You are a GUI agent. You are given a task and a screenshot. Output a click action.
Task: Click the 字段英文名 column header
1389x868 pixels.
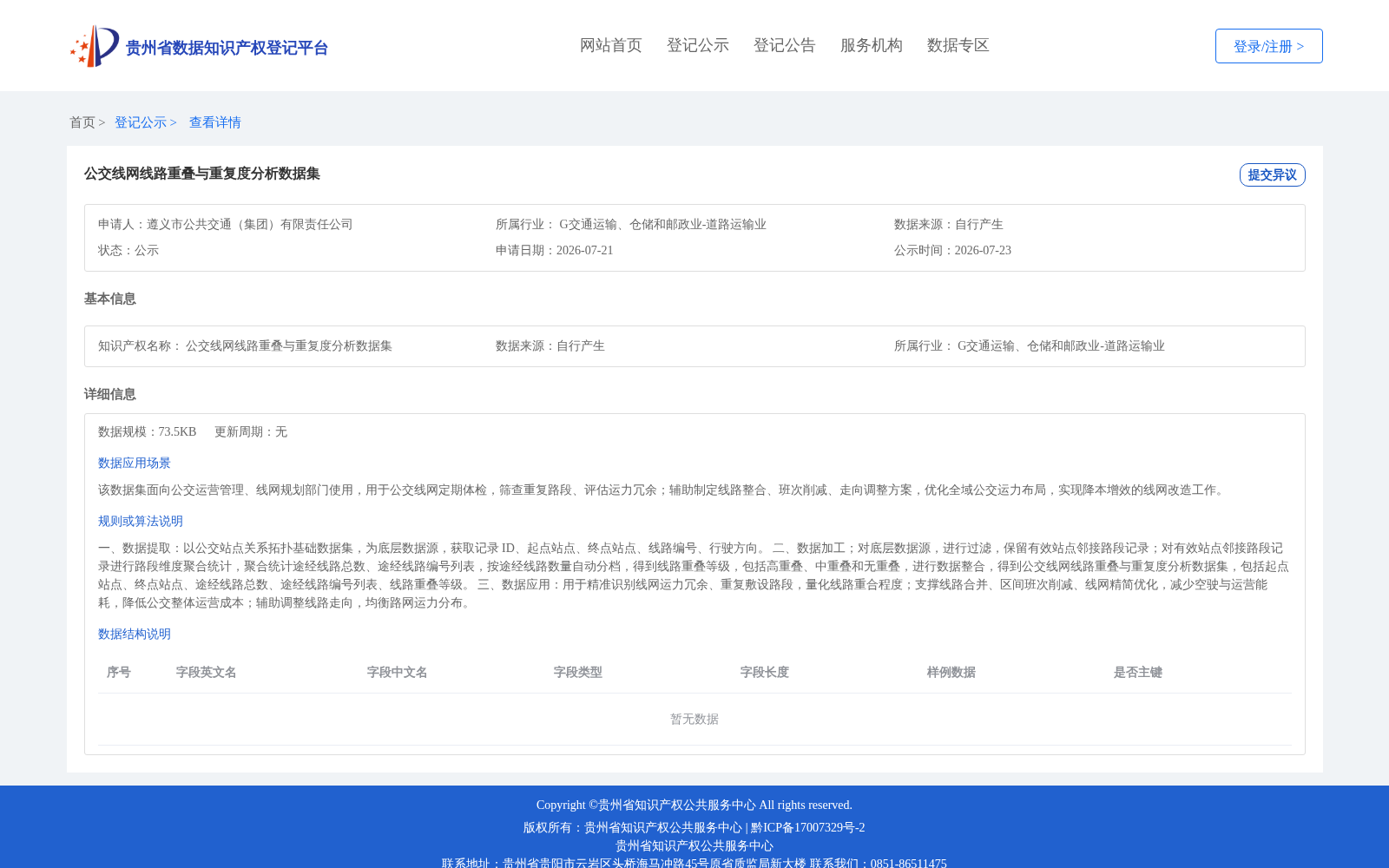(207, 672)
